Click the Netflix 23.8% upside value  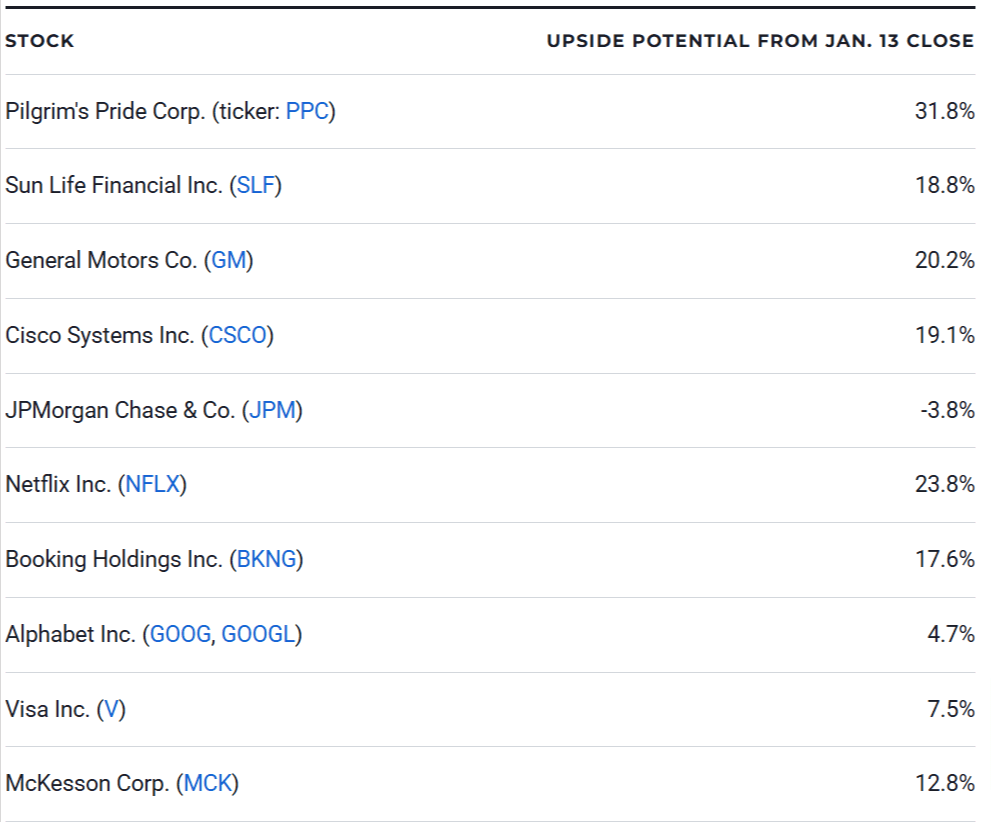[x=944, y=485]
